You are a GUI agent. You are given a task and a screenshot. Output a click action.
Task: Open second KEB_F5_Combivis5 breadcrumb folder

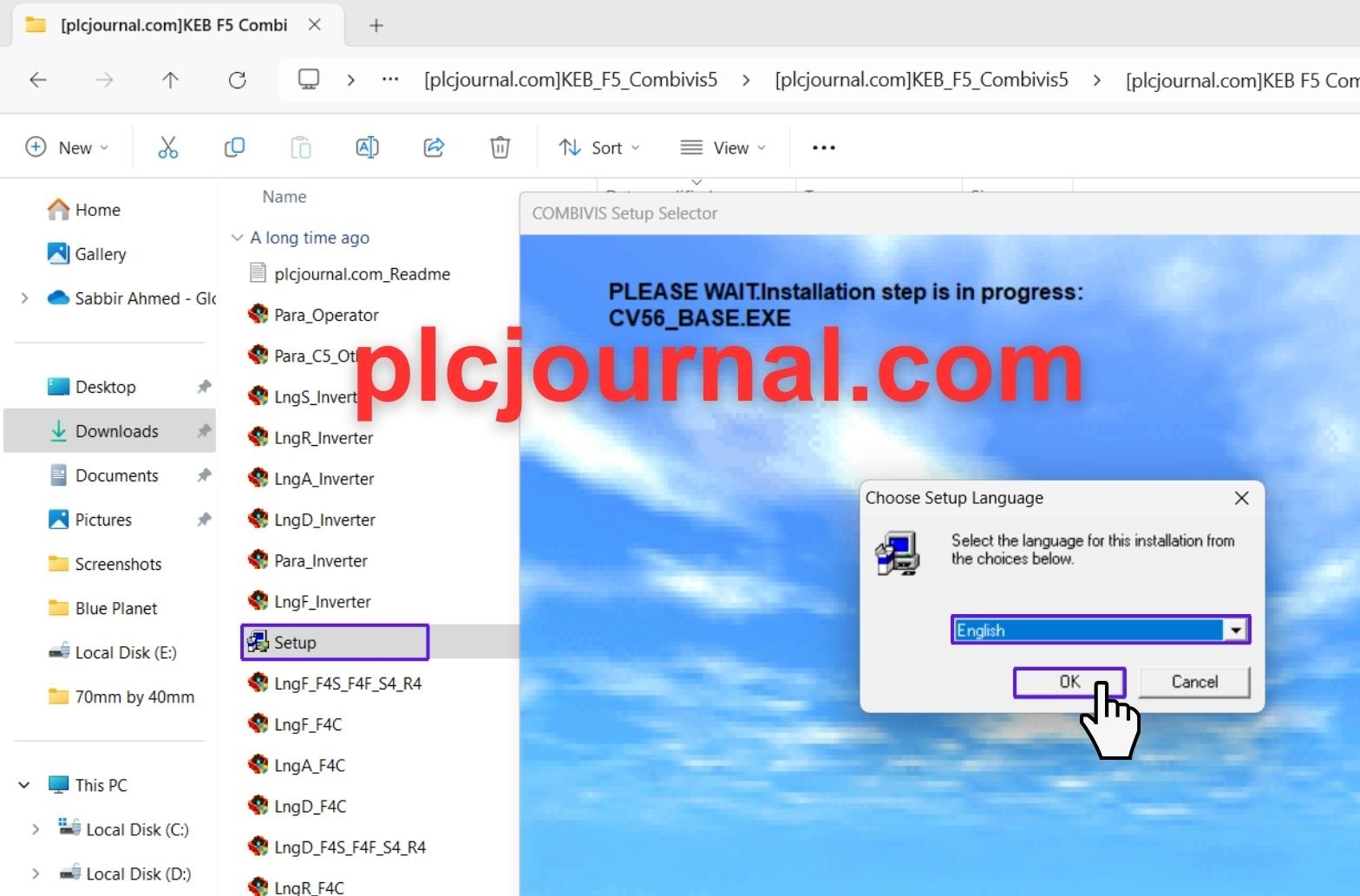[921, 80]
